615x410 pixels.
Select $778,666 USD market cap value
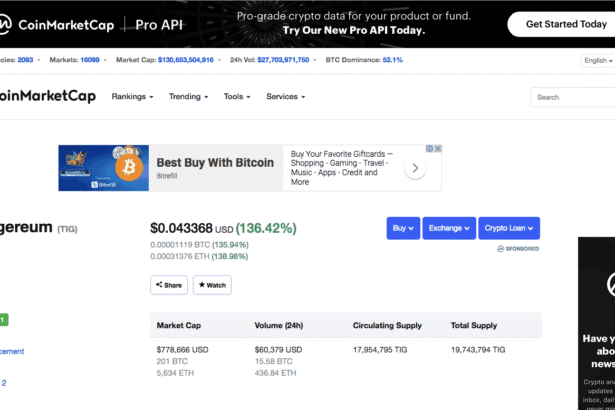pyautogui.click(x=182, y=350)
